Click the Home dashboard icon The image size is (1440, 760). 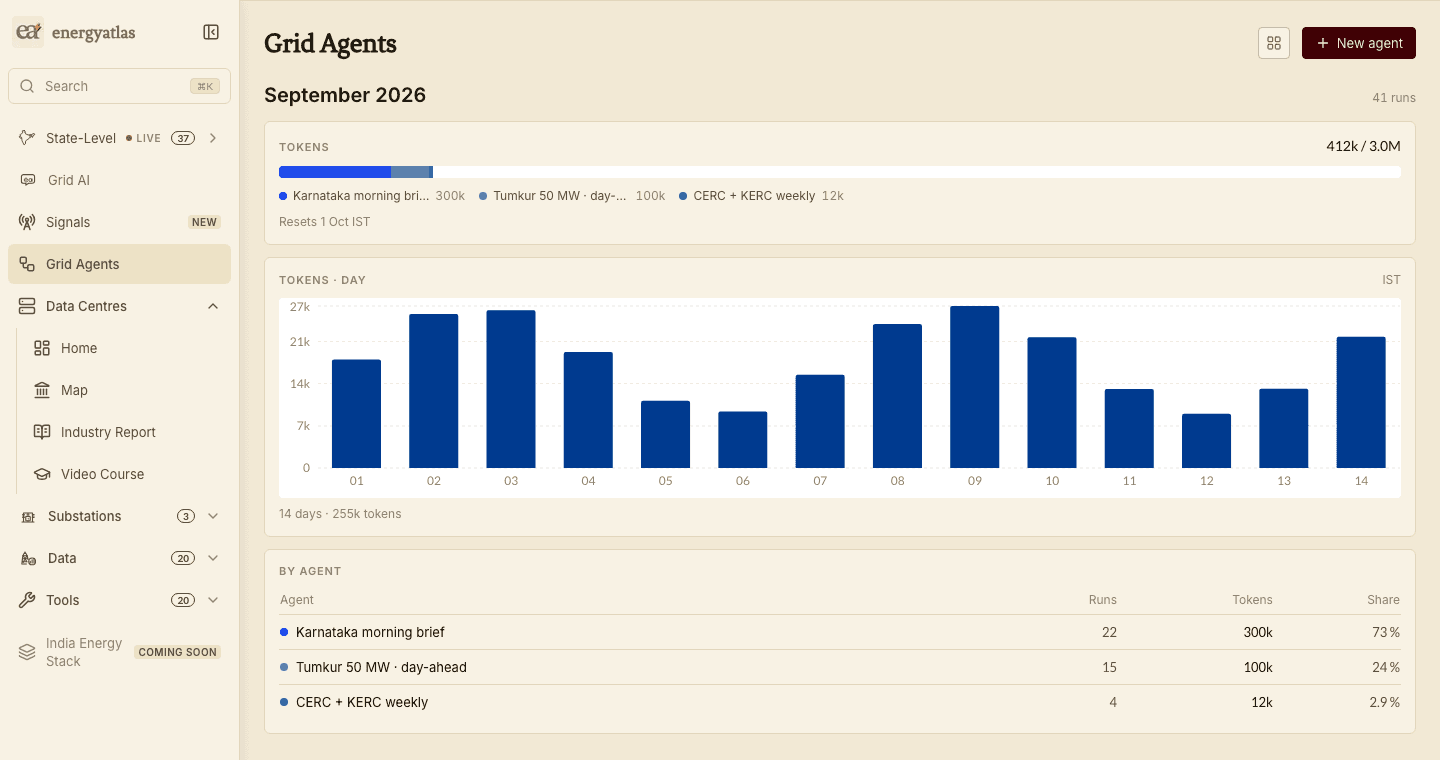(42, 348)
